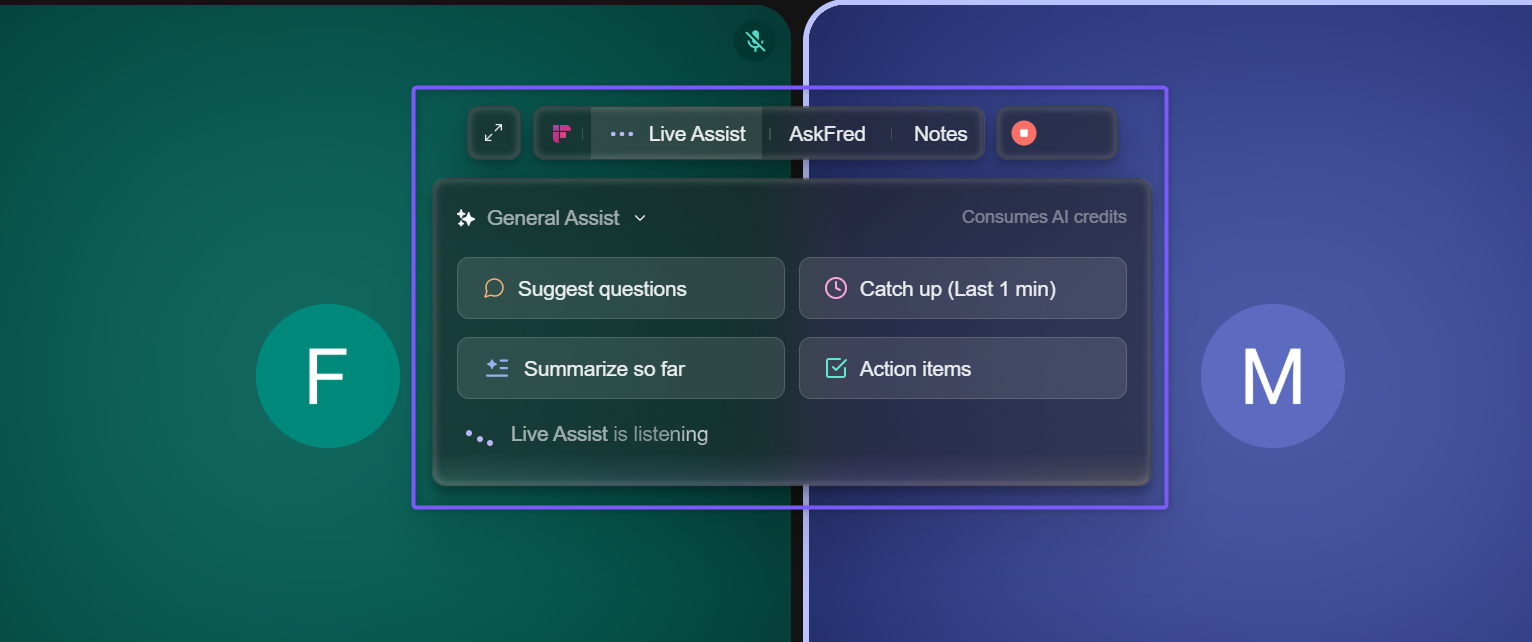Screen dimensions: 1532x642
Task: Click the Action items button
Action: point(963,368)
